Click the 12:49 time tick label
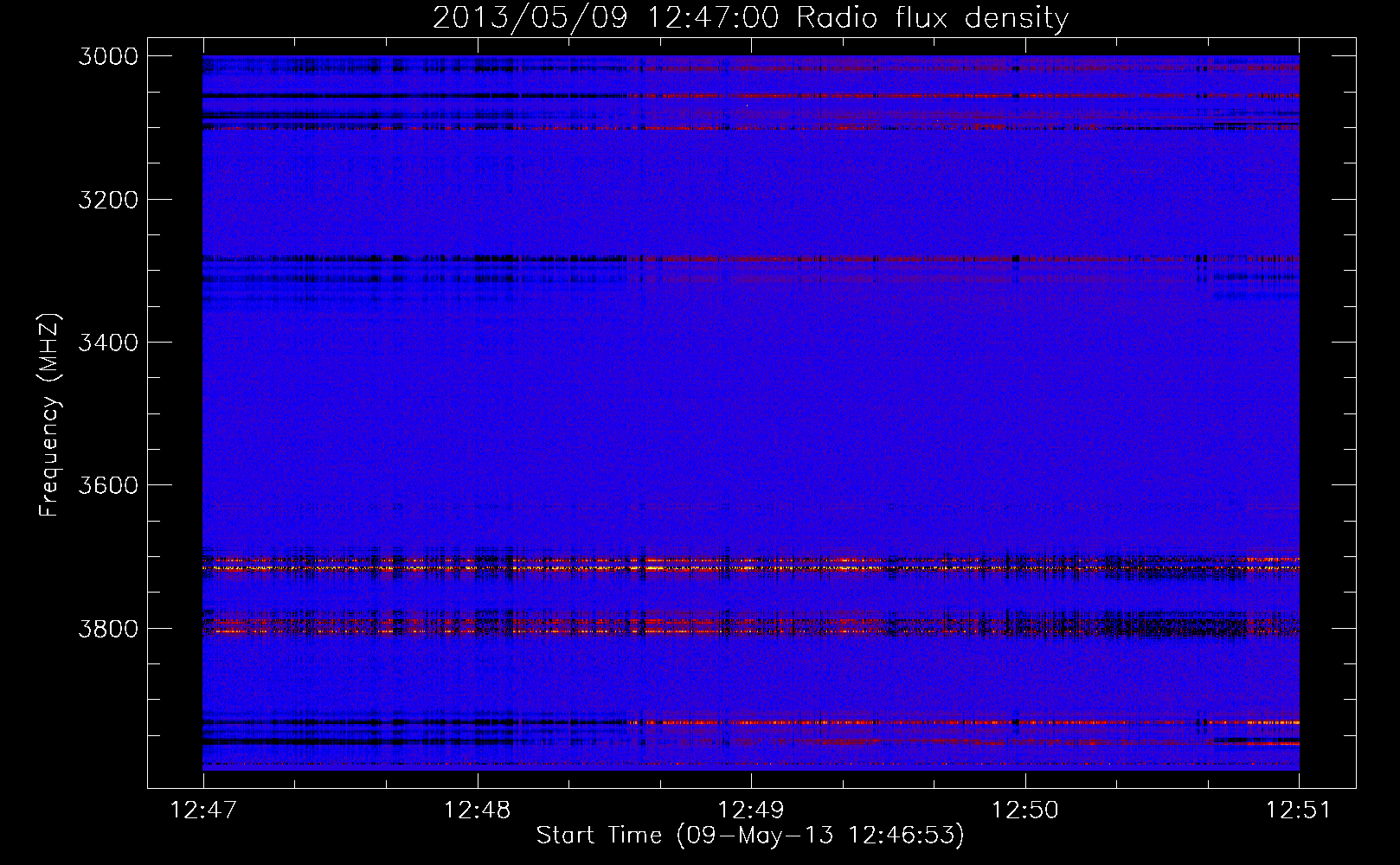The height and width of the screenshot is (865, 1400). (752, 810)
